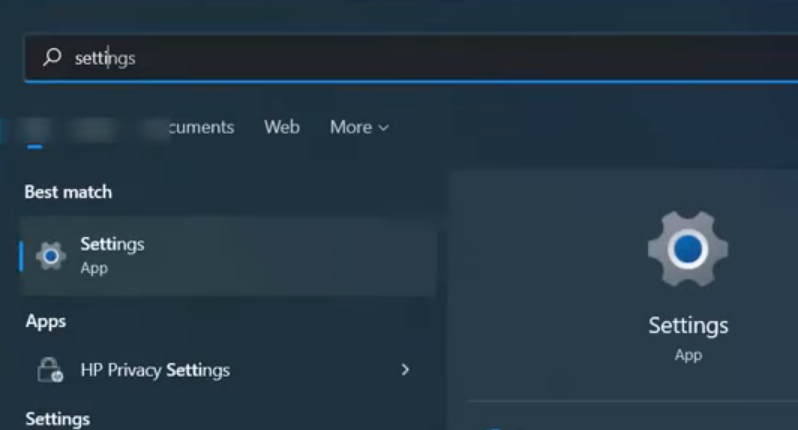Click the 'App' label beneath preview Settings title
The height and width of the screenshot is (430, 798).
(688, 355)
